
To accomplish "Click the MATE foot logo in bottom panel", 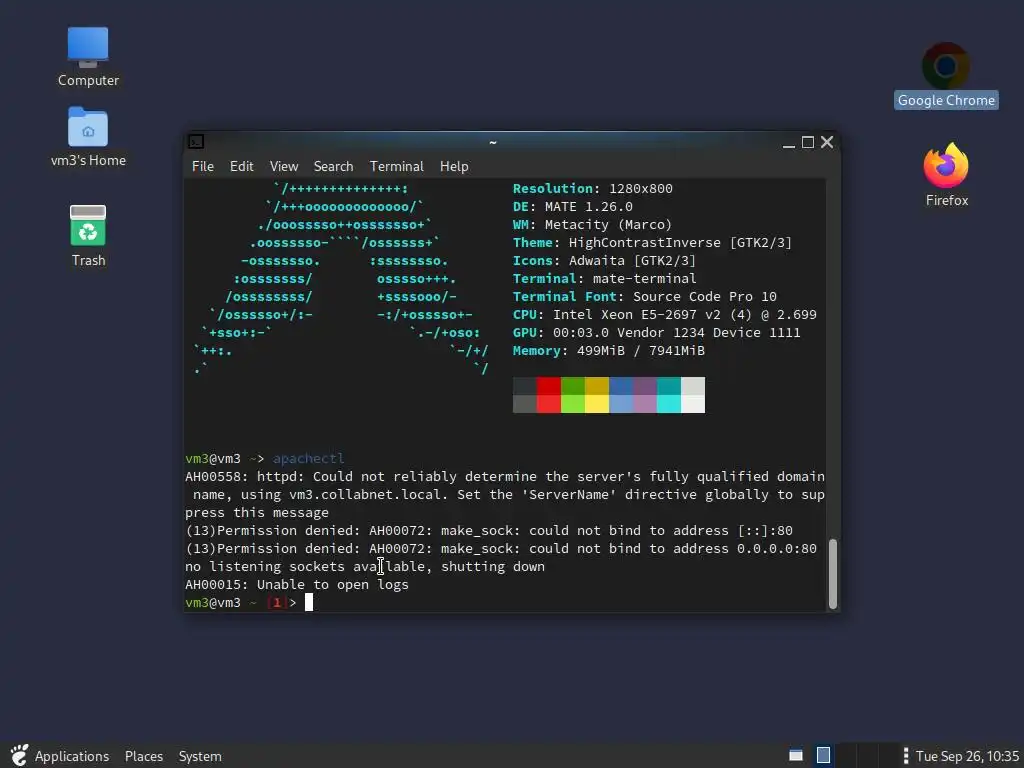I will (x=19, y=756).
